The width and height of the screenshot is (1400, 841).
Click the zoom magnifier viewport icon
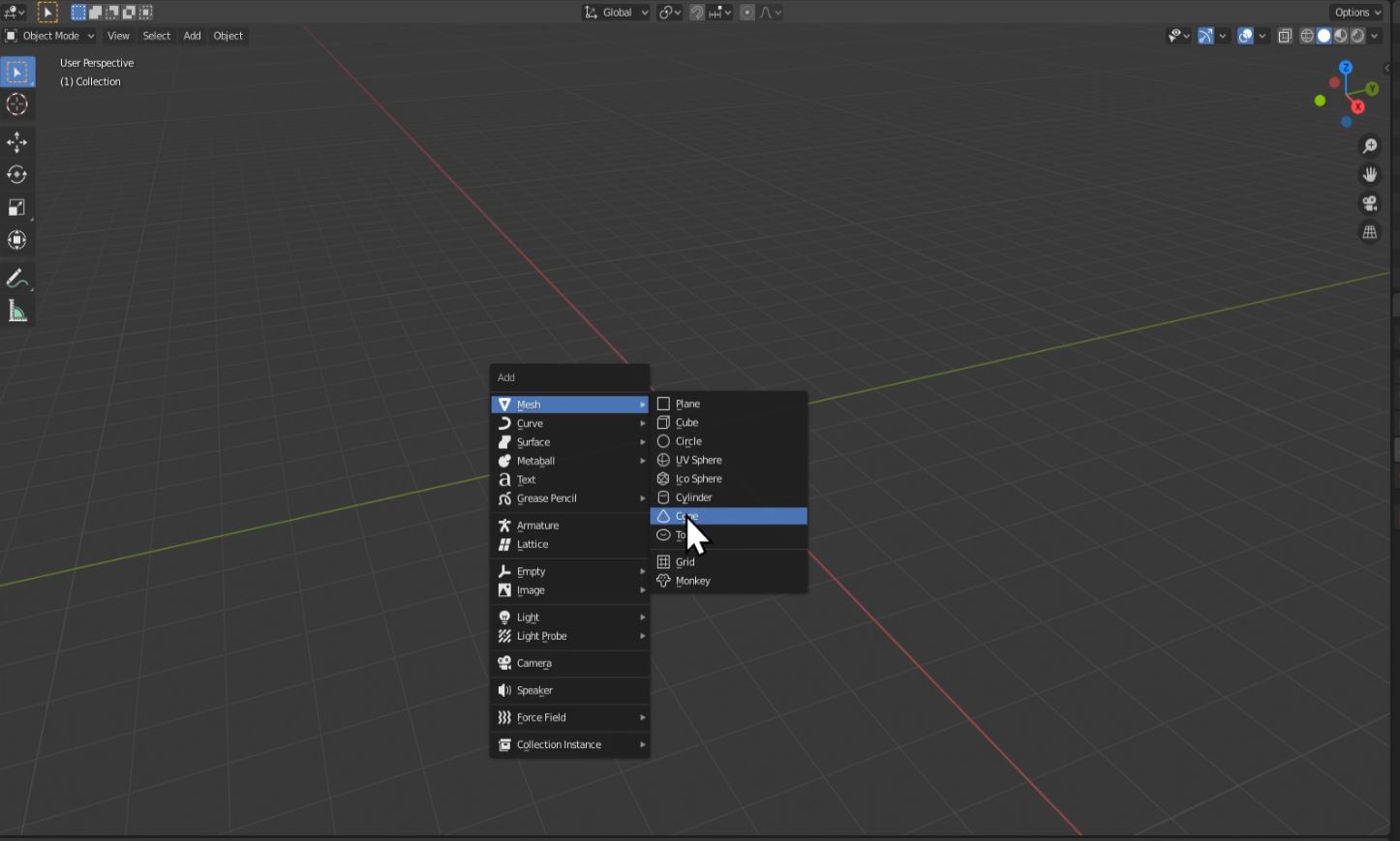[x=1370, y=146]
